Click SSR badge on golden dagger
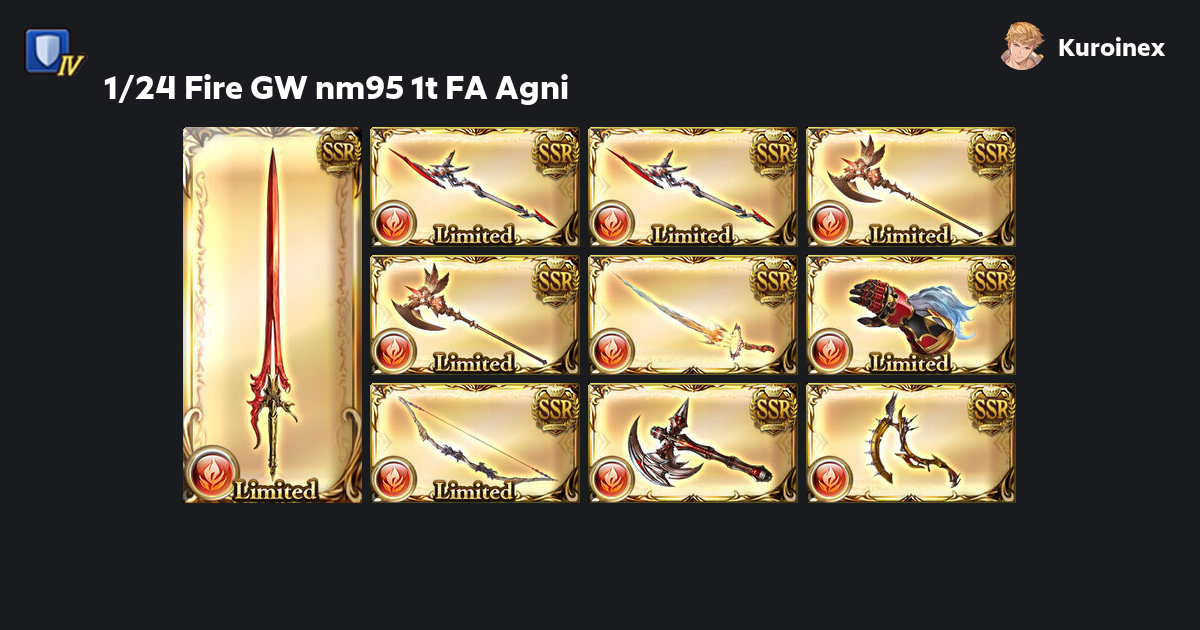 (993, 408)
